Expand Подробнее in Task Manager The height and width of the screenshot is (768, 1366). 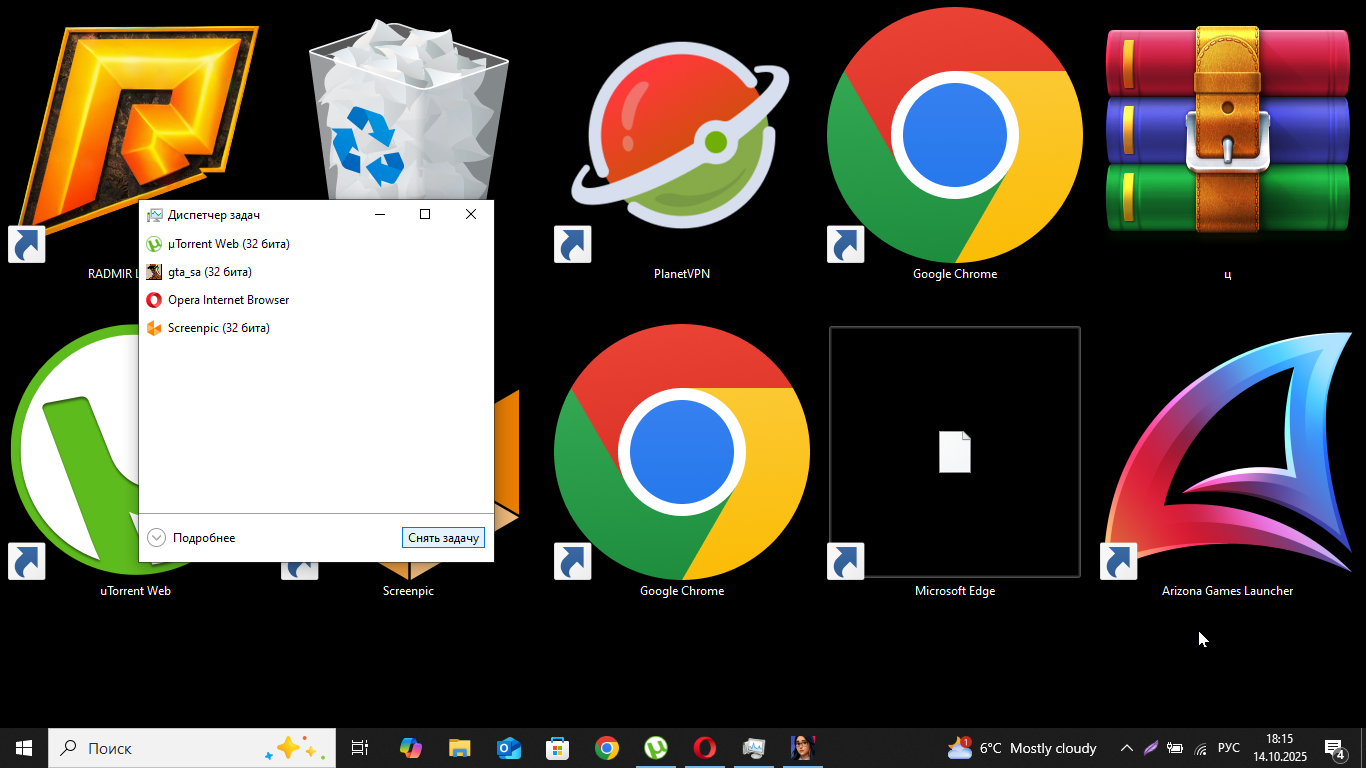191,538
